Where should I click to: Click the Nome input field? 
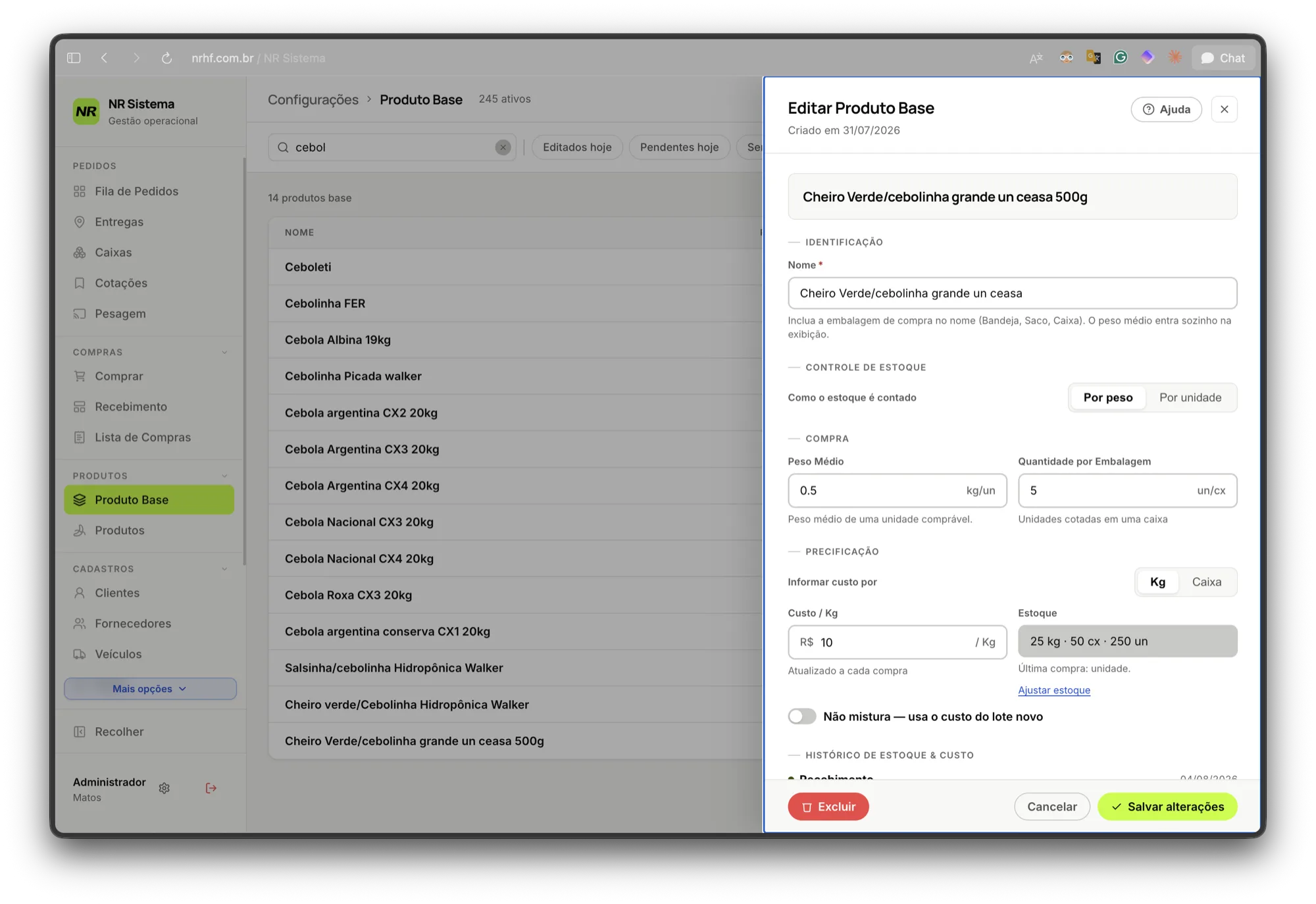1012,293
